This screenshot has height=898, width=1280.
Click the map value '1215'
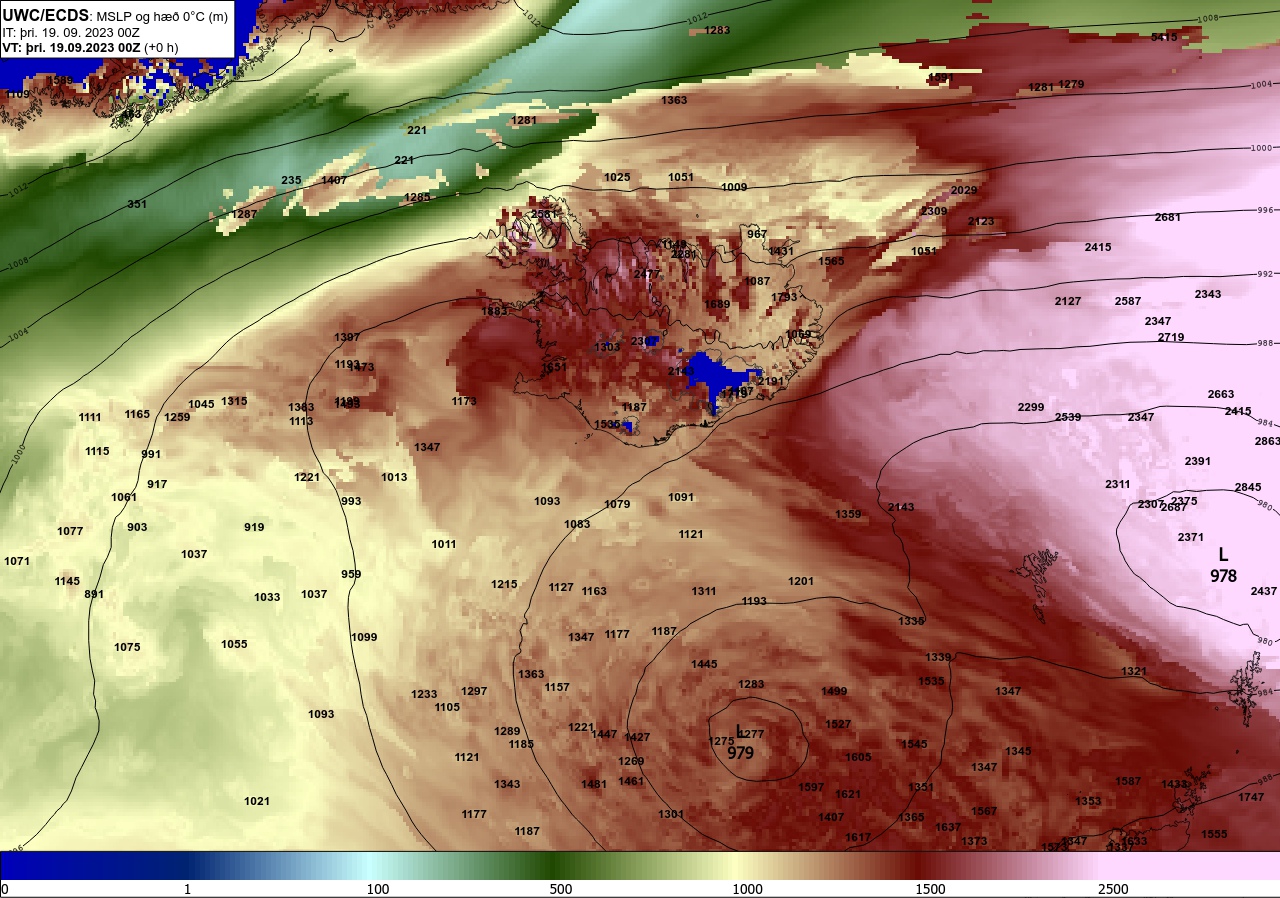click(504, 584)
